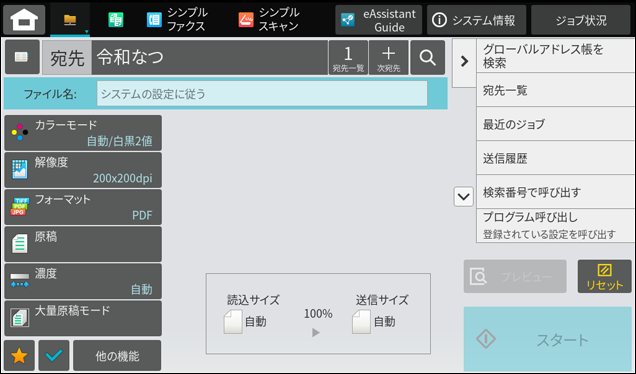Toggle 大量原稿モード job build mode
Screen dimensions: 636x374
point(83,318)
